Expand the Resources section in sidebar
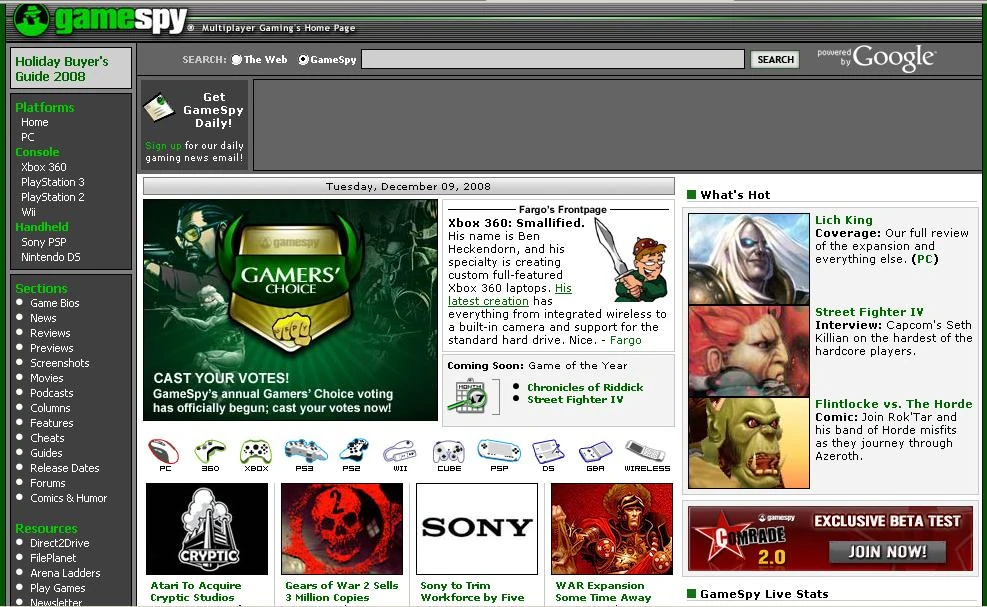Image resolution: width=987 pixels, height=607 pixels. point(46,528)
